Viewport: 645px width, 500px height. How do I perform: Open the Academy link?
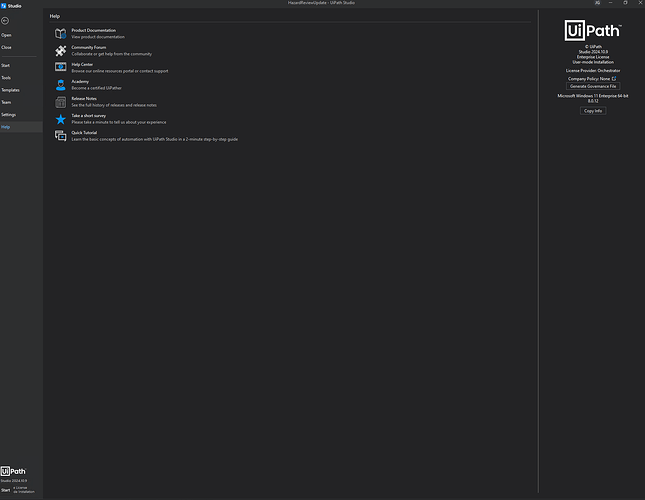(80, 81)
